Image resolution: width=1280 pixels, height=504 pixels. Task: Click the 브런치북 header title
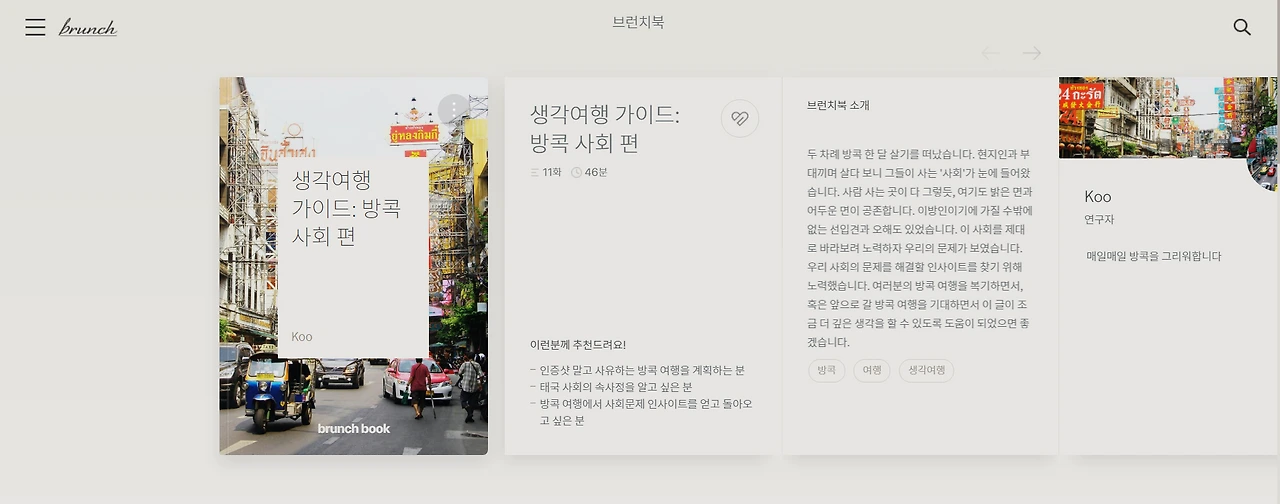pos(638,22)
